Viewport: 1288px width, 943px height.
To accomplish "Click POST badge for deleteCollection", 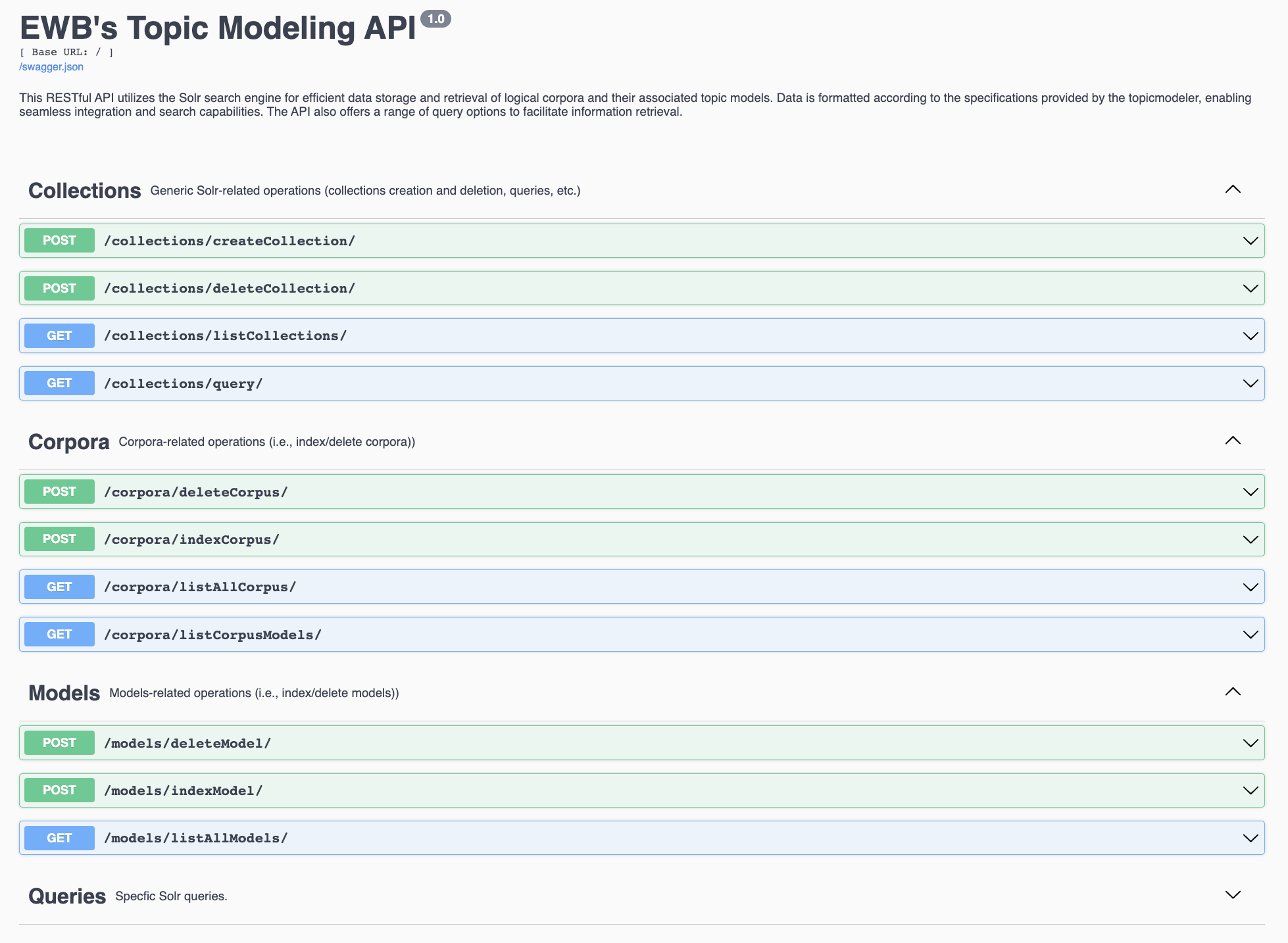I will (x=59, y=288).
